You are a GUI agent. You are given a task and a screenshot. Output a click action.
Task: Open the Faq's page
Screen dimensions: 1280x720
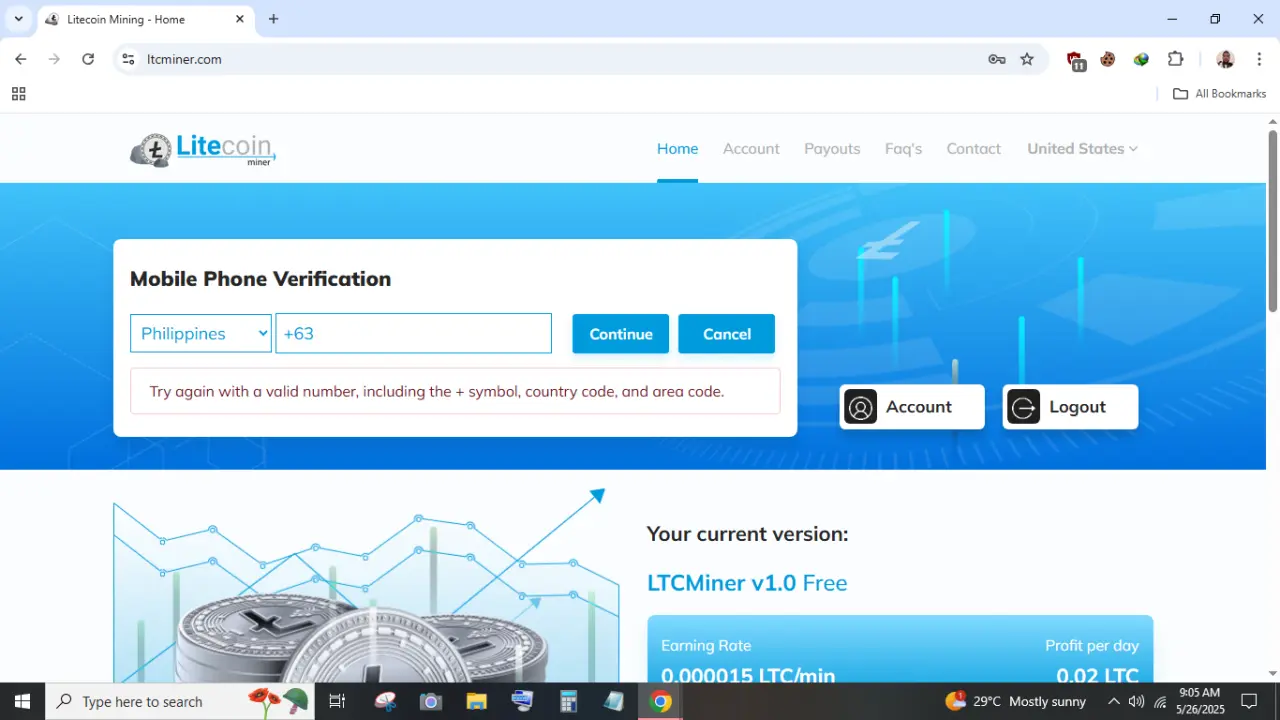click(x=903, y=148)
